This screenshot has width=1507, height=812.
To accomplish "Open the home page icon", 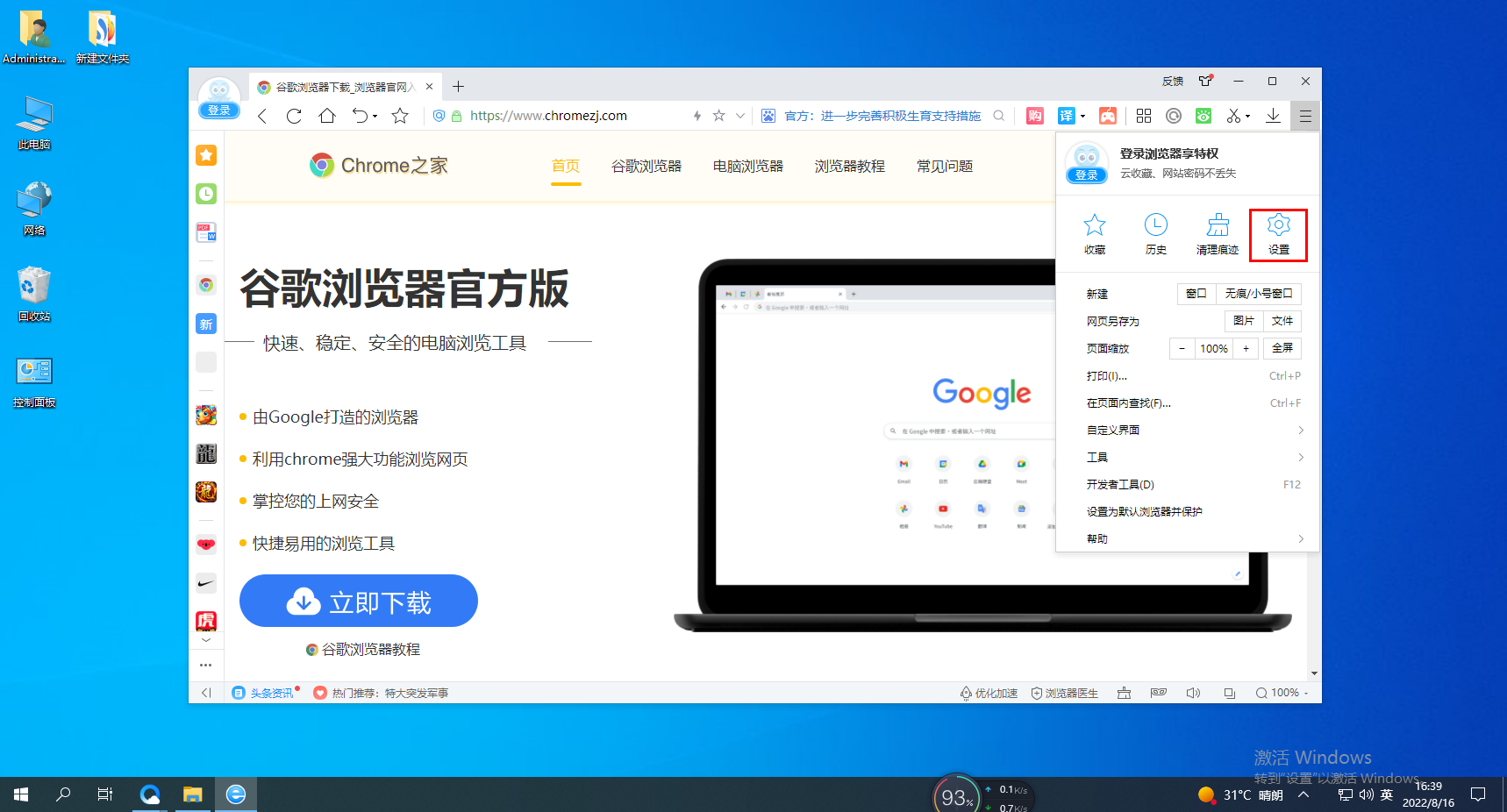I will 327,116.
